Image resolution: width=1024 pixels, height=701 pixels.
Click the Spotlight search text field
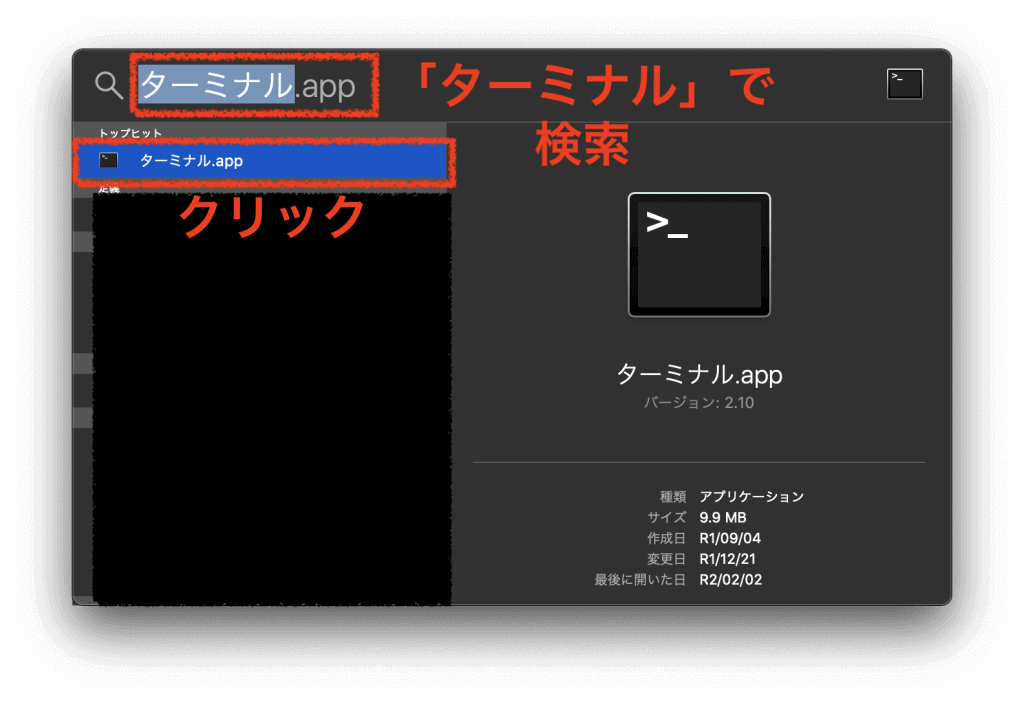coord(248,86)
